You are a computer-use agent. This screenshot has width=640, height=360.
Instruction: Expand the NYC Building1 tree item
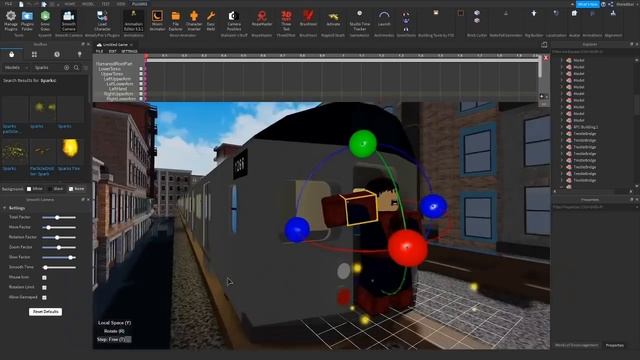point(562,127)
